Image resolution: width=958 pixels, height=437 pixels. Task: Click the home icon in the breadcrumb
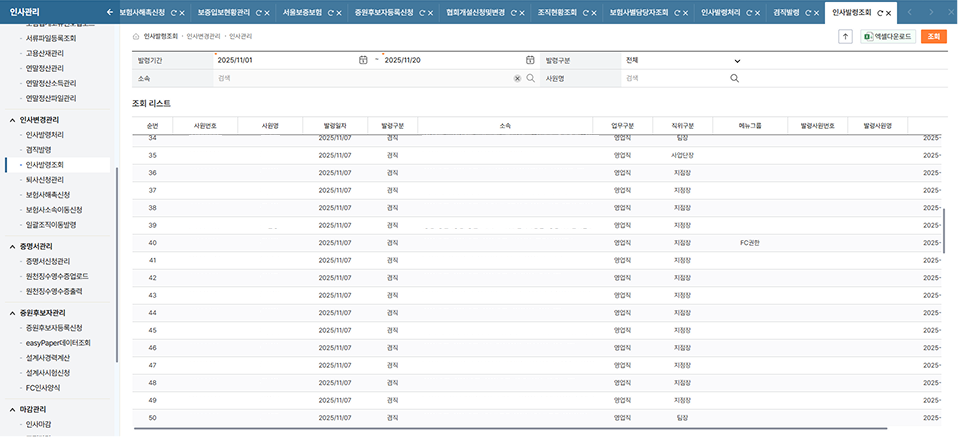coord(137,36)
